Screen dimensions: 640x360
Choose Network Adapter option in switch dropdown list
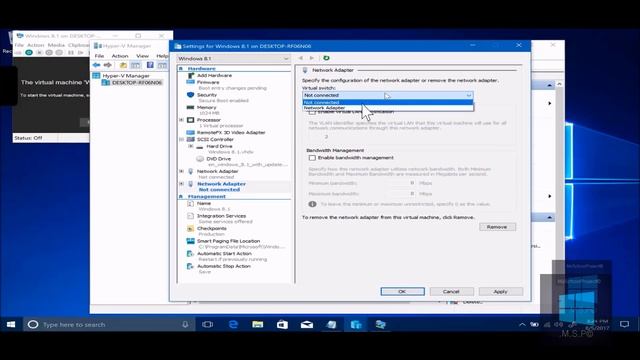(388, 108)
